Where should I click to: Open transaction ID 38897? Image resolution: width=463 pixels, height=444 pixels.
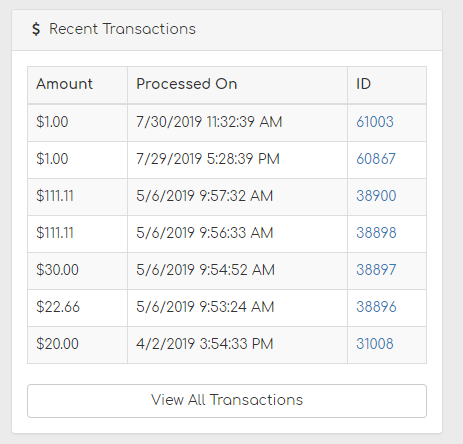pyautogui.click(x=376, y=270)
